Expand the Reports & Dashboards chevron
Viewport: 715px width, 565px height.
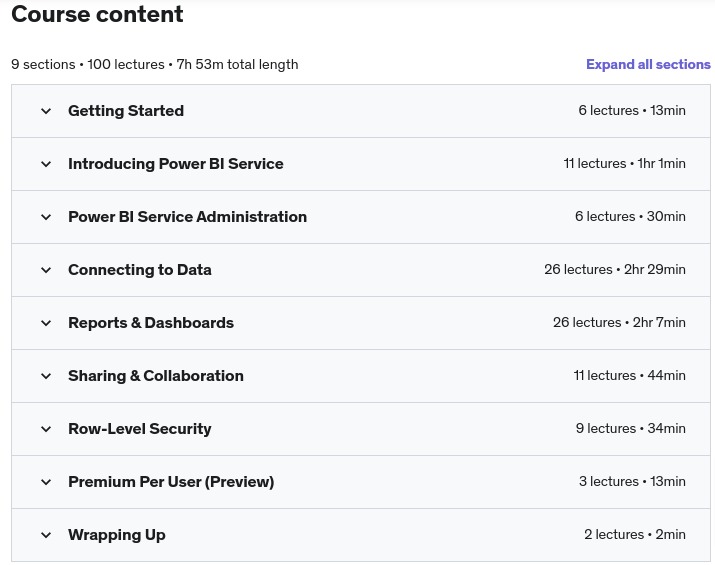pos(46,323)
